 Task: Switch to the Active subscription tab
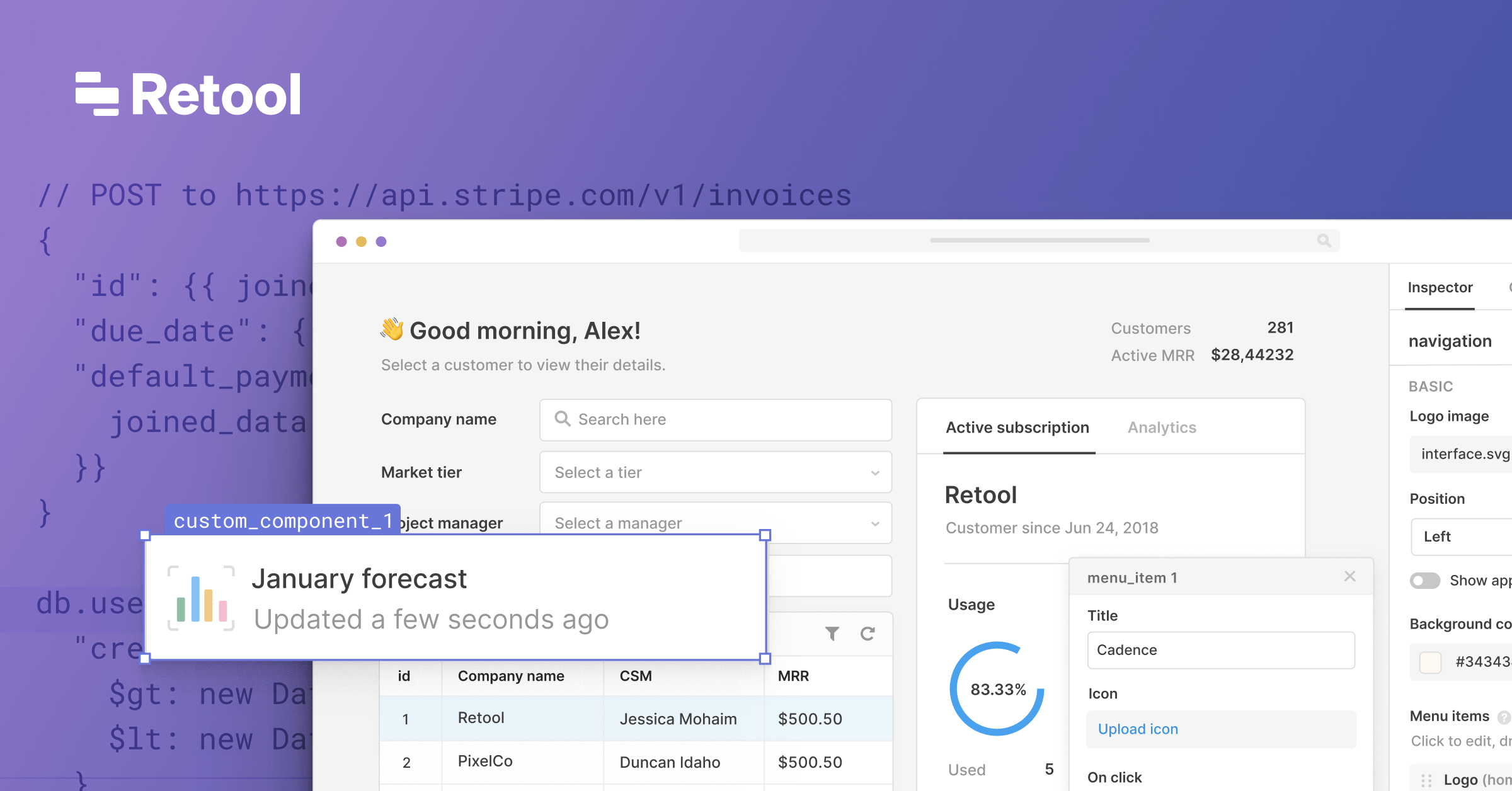pyautogui.click(x=1017, y=428)
